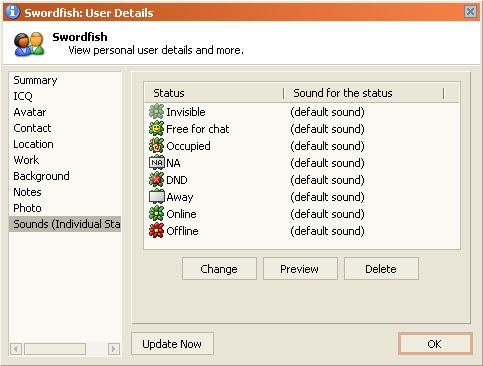Click the Update Now button
This screenshot has width=483, height=366.
(172, 344)
